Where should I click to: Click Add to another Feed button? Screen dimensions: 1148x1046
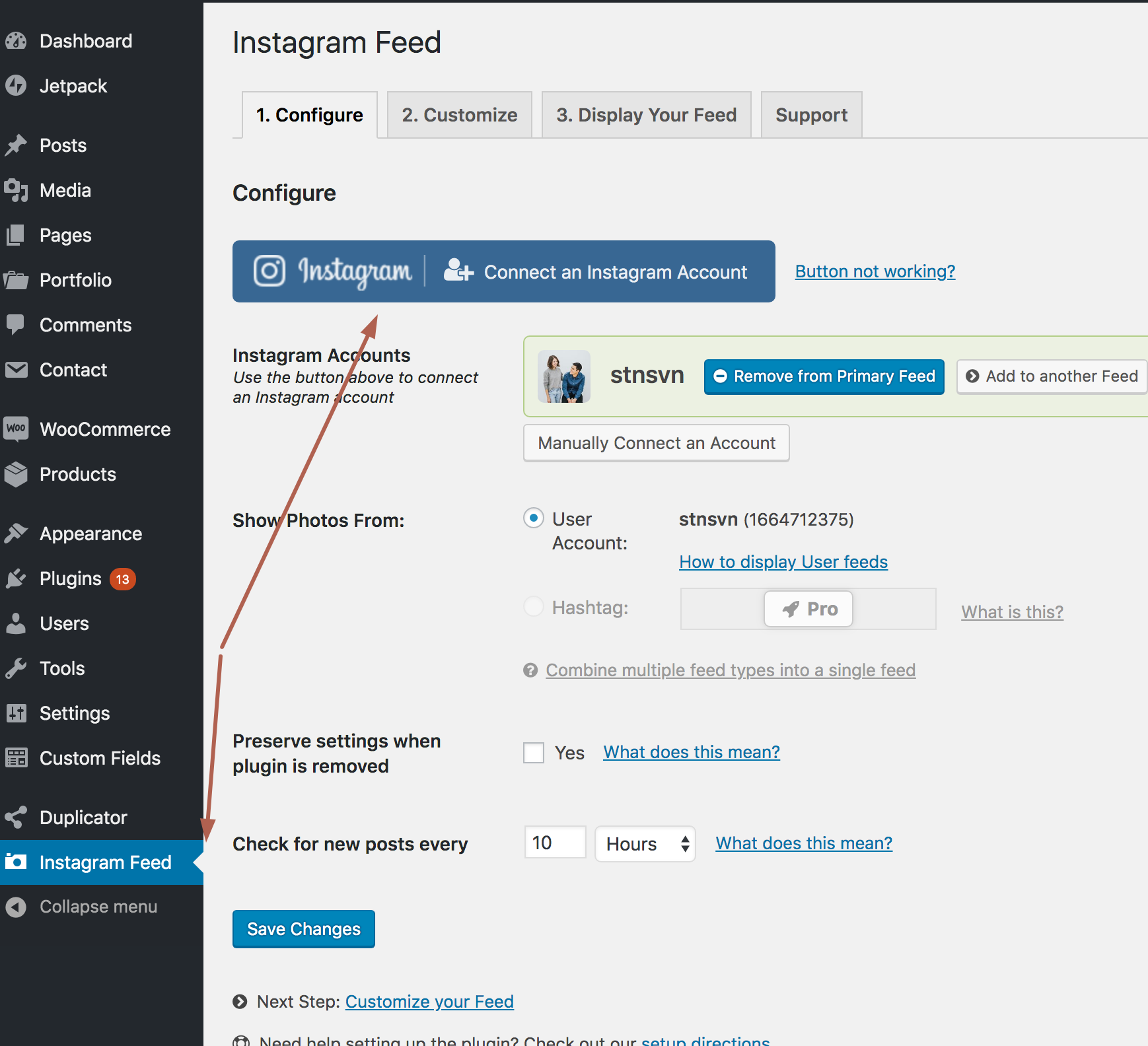pyautogui.click(x=1052, y=376)
